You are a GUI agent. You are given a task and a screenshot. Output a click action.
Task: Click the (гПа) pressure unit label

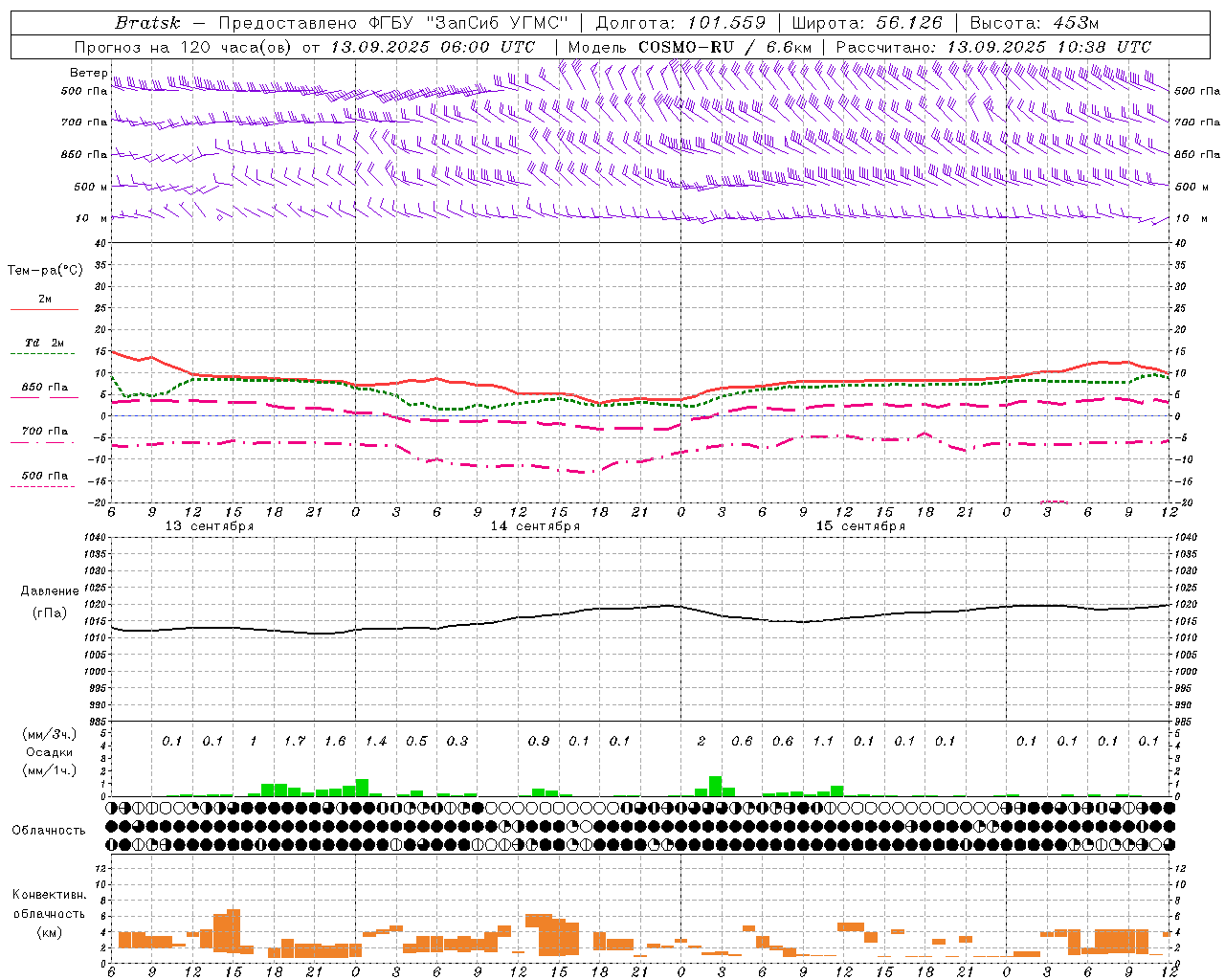(x=50, y=613)
